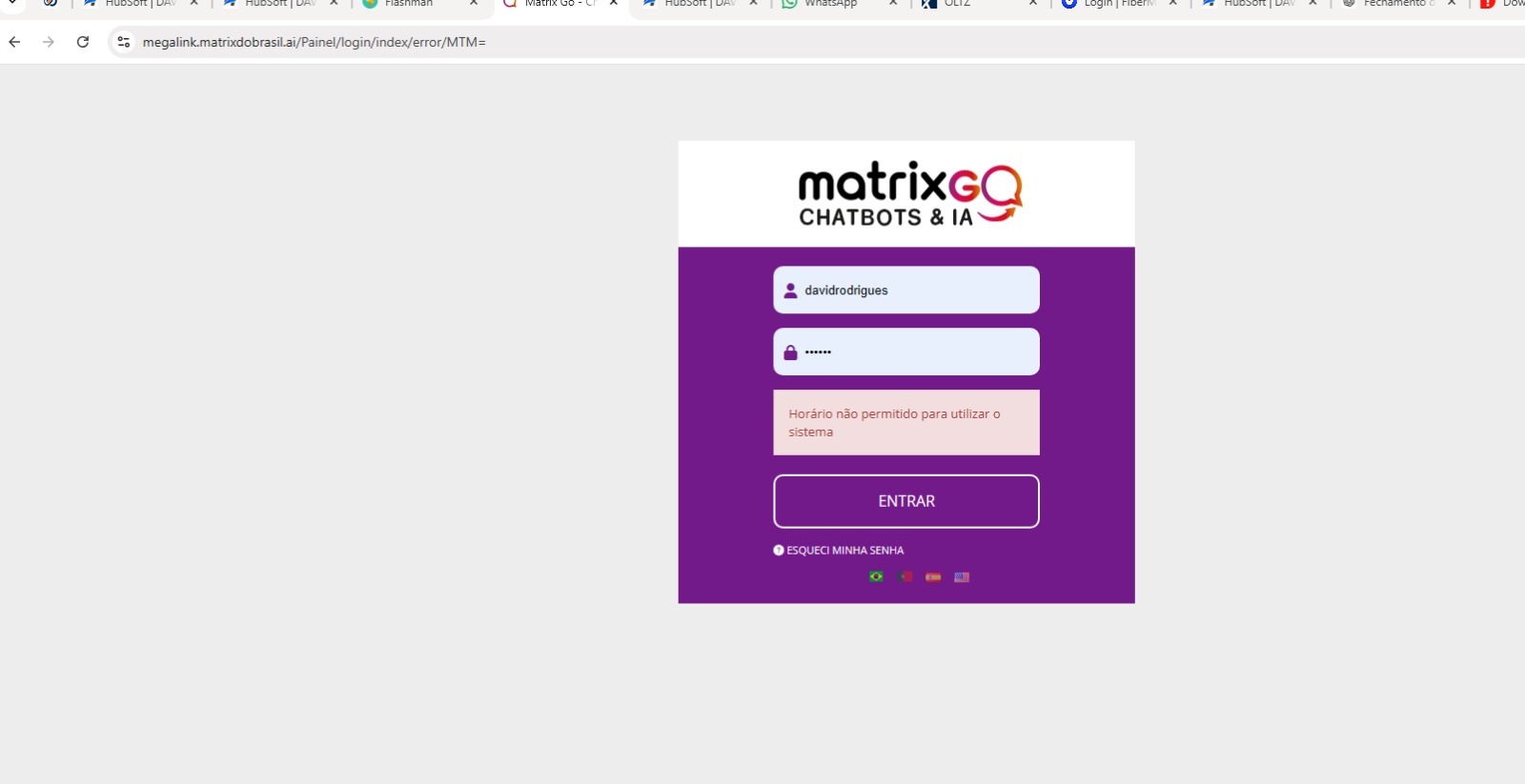The height and width of the screenshot is (784, 1525).
Task: Select the USA flag language
Action: [962, 576]
